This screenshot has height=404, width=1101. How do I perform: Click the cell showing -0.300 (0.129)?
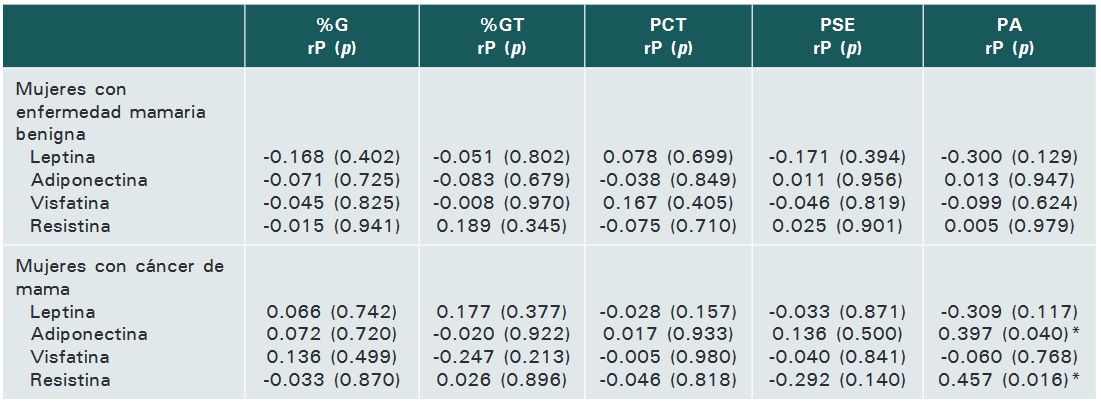[x=1008, y=157]
